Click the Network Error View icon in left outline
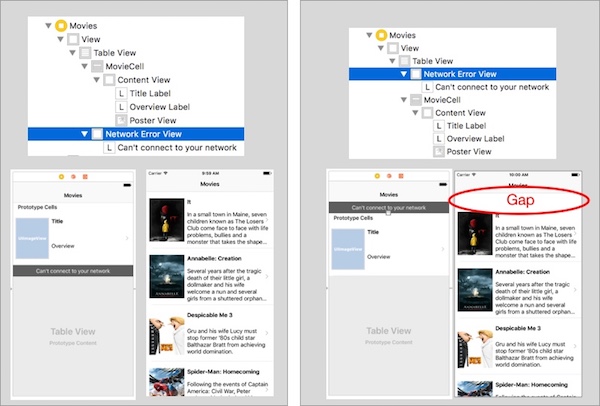 pos(97,134)
